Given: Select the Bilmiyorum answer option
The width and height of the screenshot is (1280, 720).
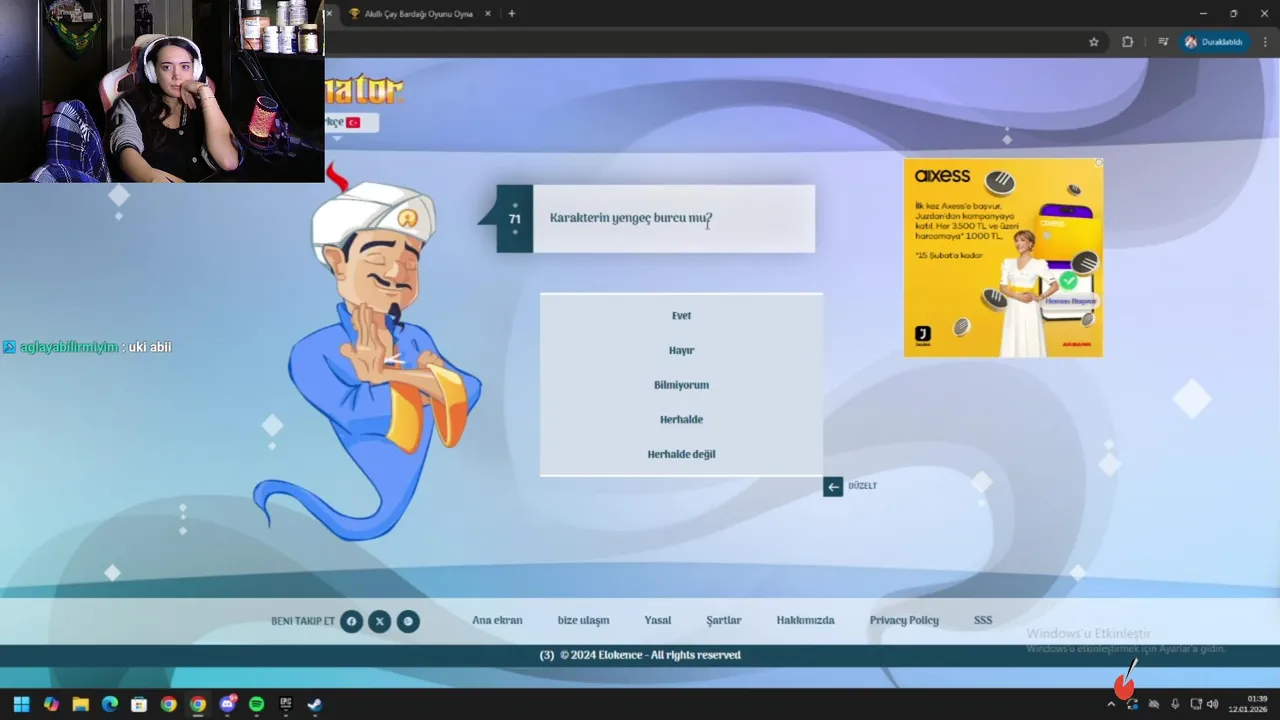Looking at the screenshot, I should pos(681,385).
